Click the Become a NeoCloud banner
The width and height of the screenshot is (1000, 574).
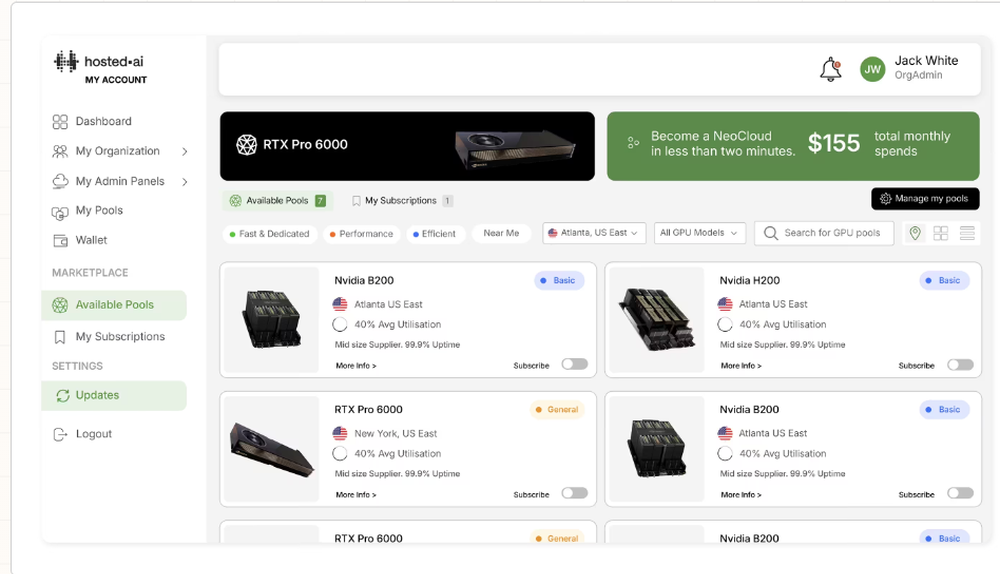(x=793, y=146)
